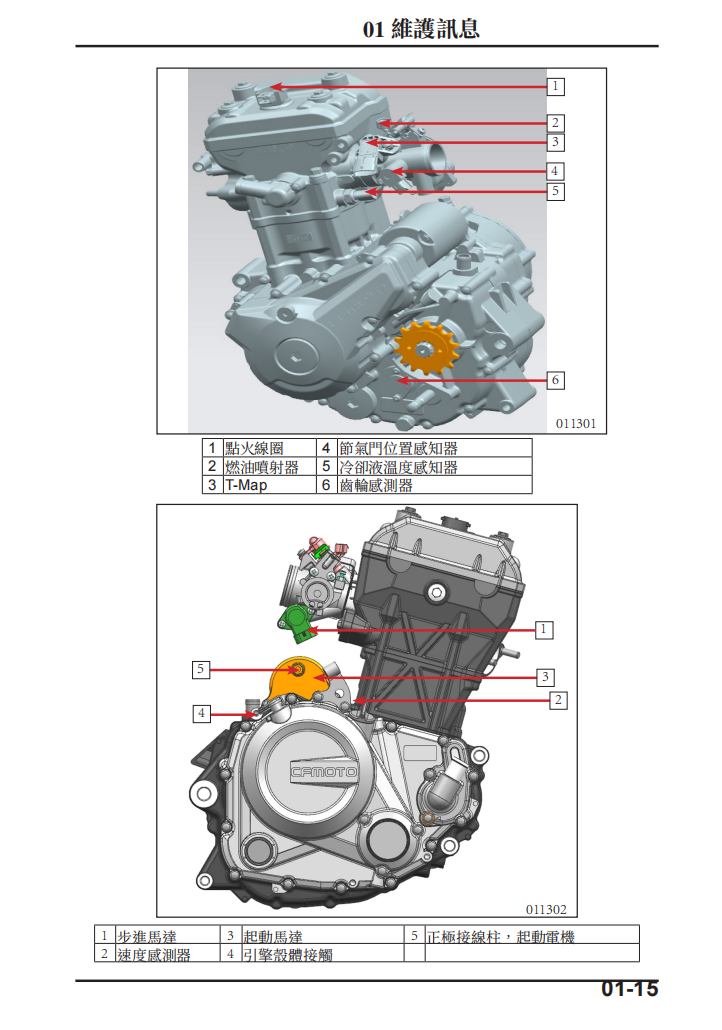722x1030 pixels.
Task: Click callout 3 in figure 011301
Action: [555, 142]
